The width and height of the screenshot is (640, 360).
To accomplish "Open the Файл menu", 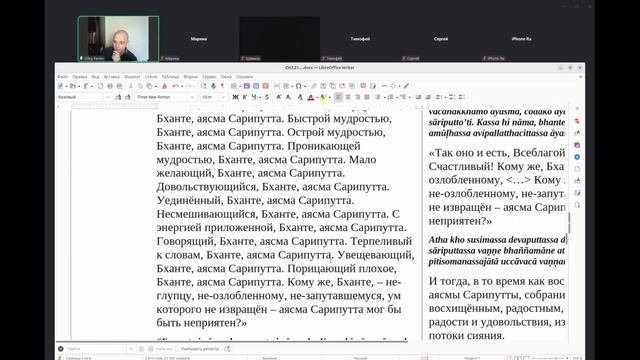I will tap(62, 77).
